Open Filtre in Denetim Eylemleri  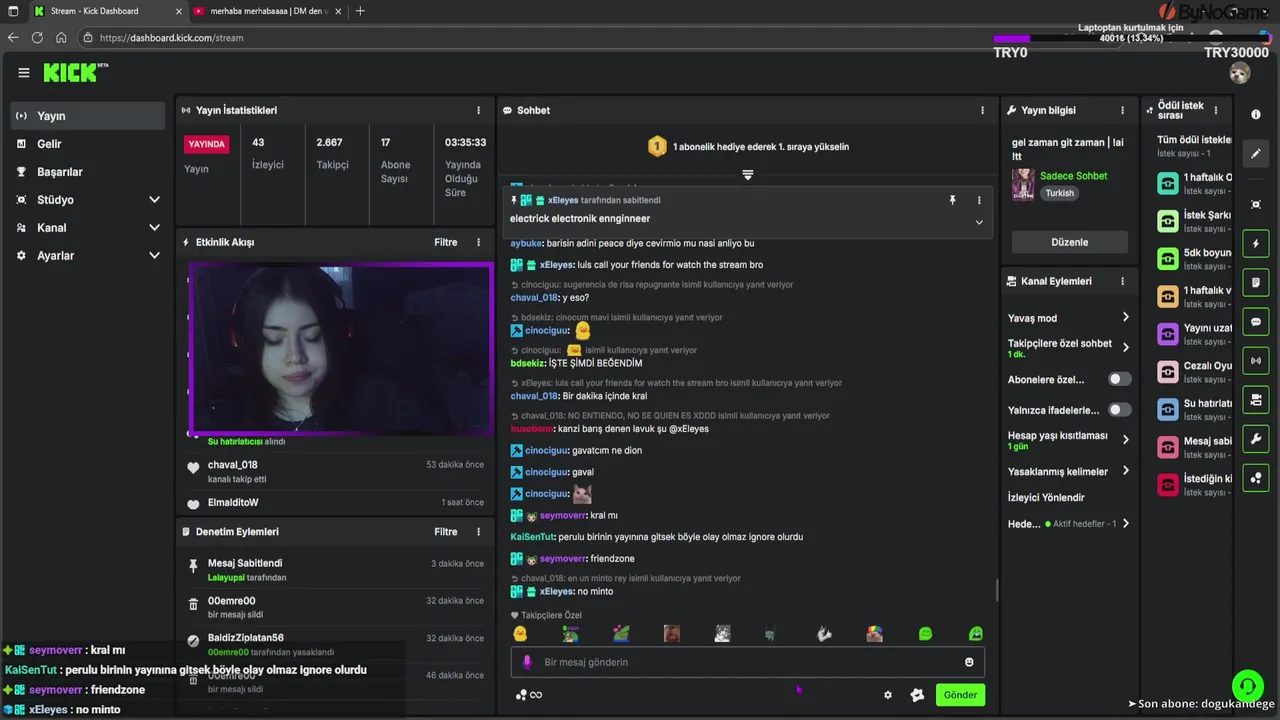(x=445, y=532)
